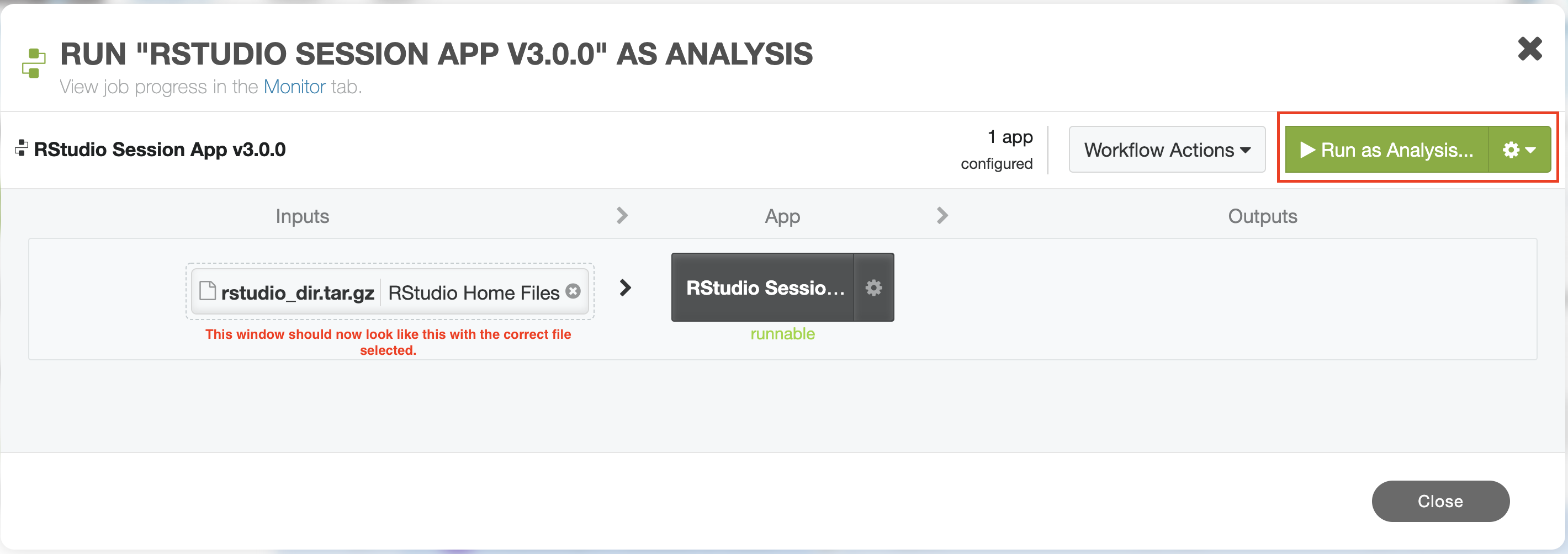Select the Outputs column header
The image size is (1568, 554).
1263,216
